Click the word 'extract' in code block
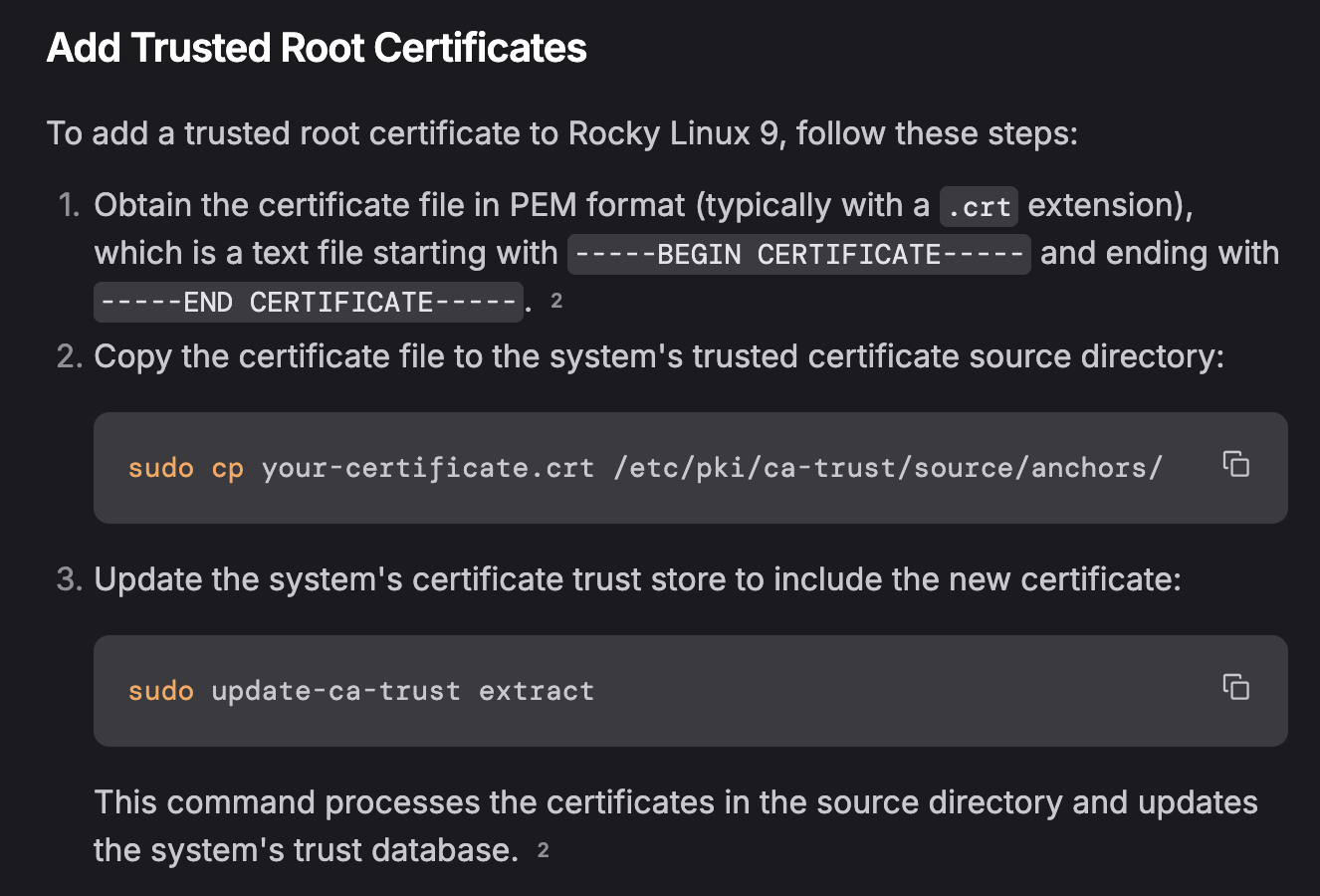 point(536,691)
